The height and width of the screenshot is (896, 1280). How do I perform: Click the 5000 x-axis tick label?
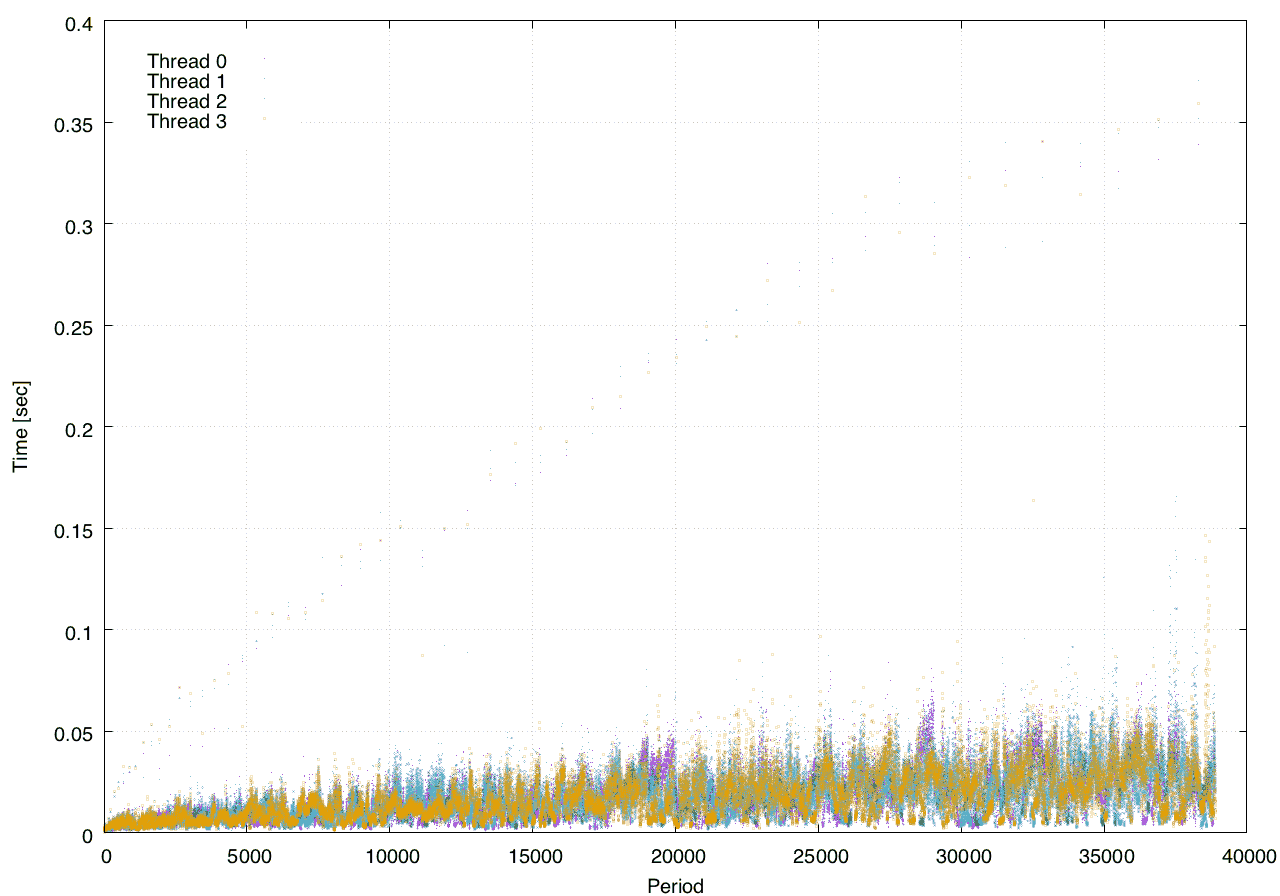[x=249, y=856]
